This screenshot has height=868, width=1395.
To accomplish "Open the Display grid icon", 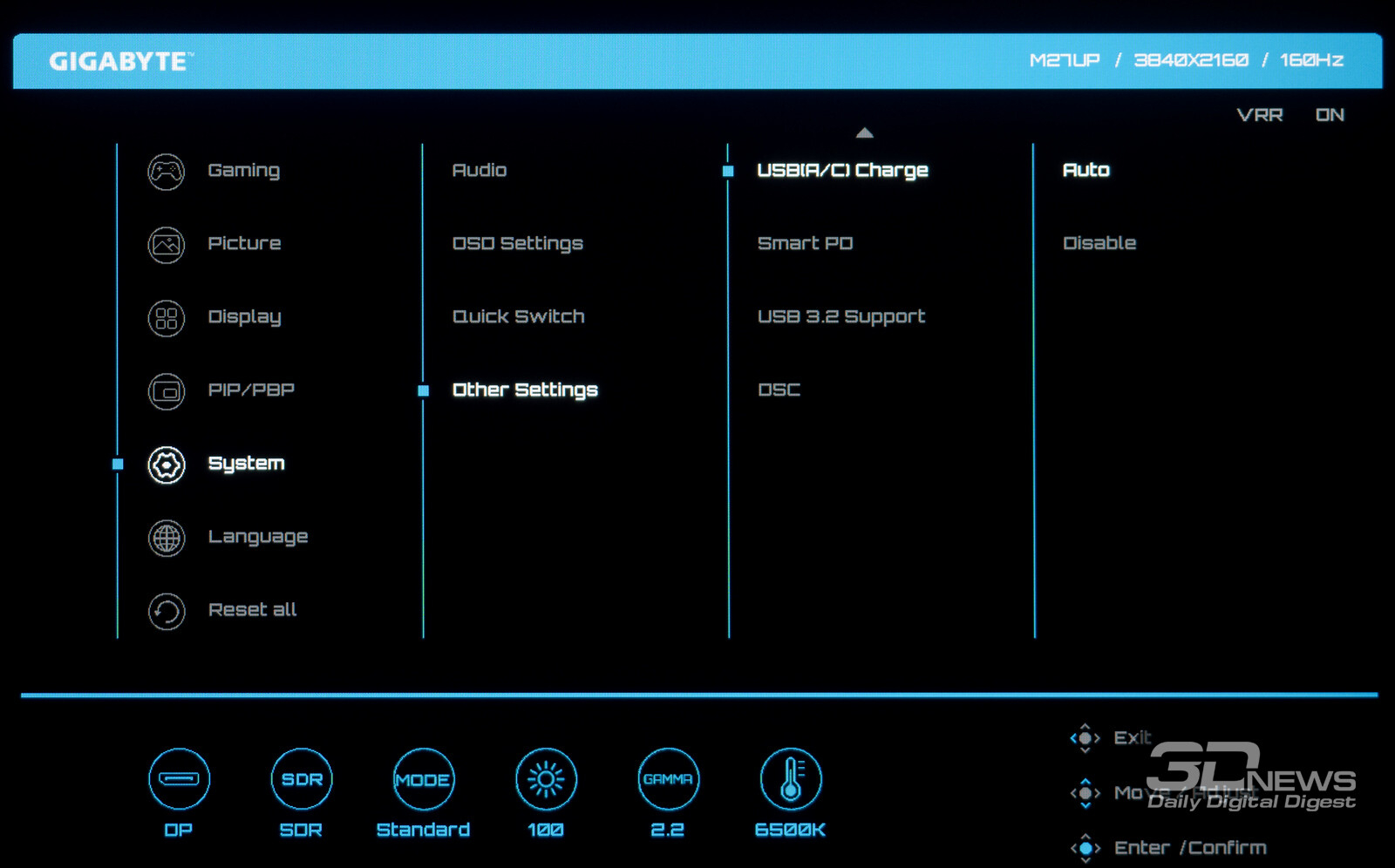I will pyautogui.click(x=166, y=318).
